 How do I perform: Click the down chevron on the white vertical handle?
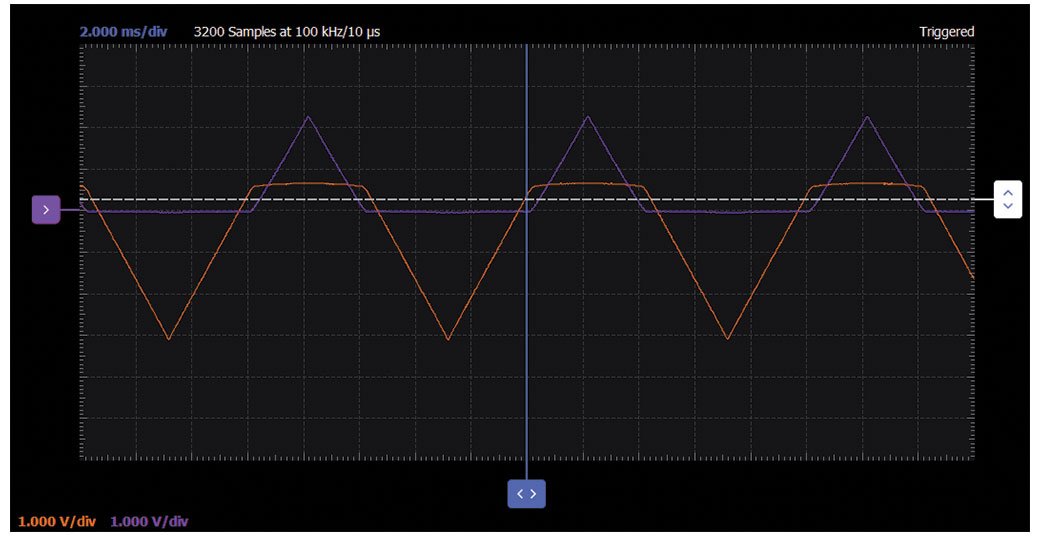(x=1007, y=206)
